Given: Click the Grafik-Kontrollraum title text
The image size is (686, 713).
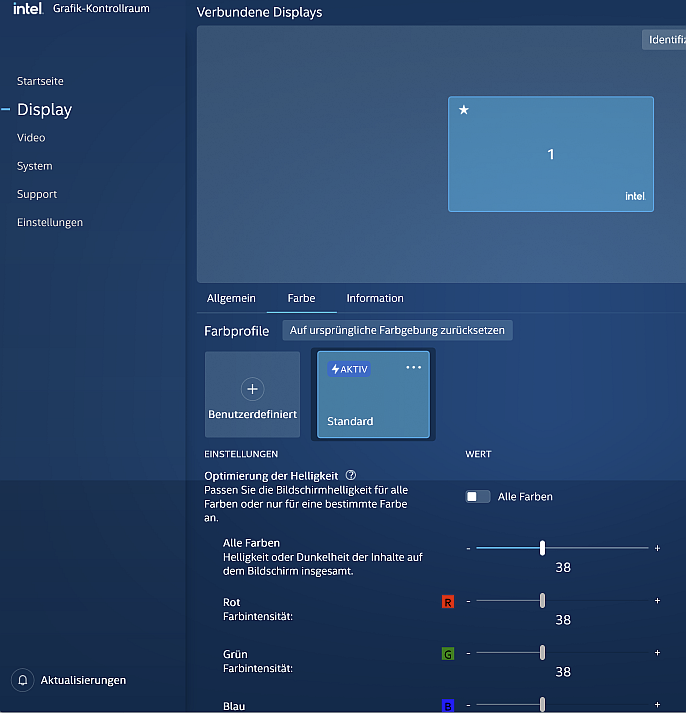Looking at the screenshot, I should point(101,9).
